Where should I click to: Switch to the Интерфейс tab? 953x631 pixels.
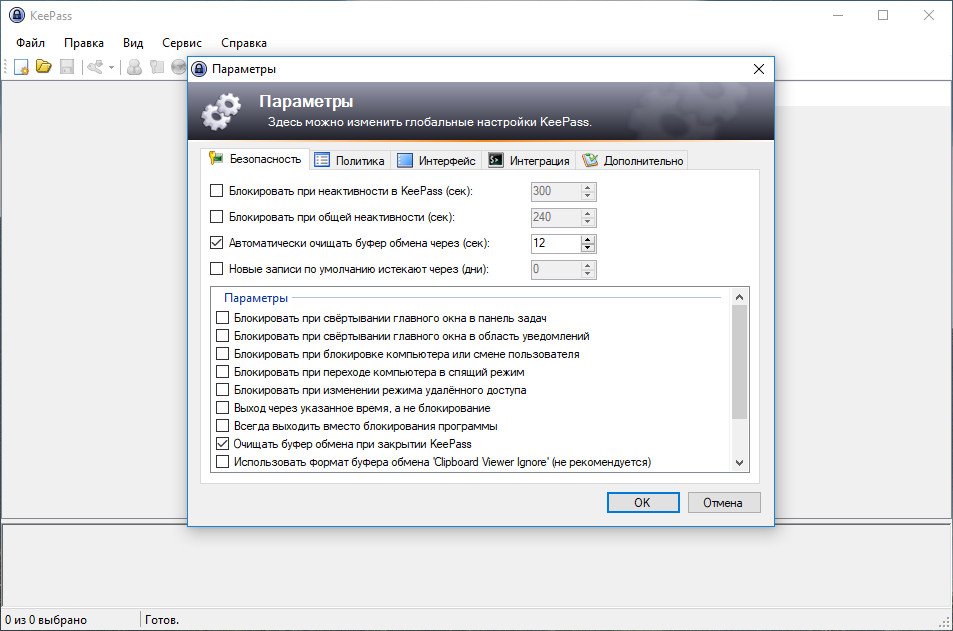tap(436, 160)
